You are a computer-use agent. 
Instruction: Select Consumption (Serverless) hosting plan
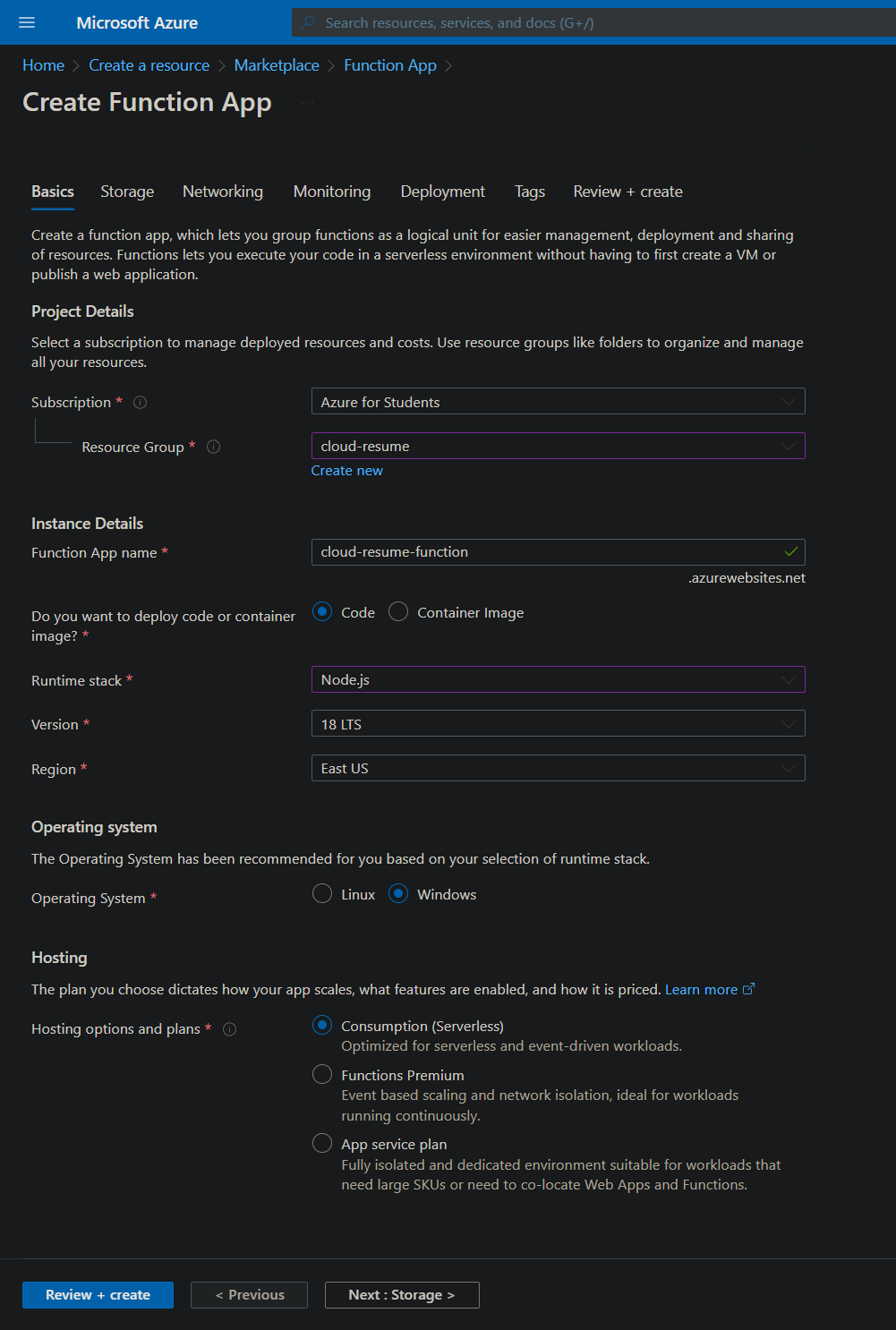point(322,1026)
